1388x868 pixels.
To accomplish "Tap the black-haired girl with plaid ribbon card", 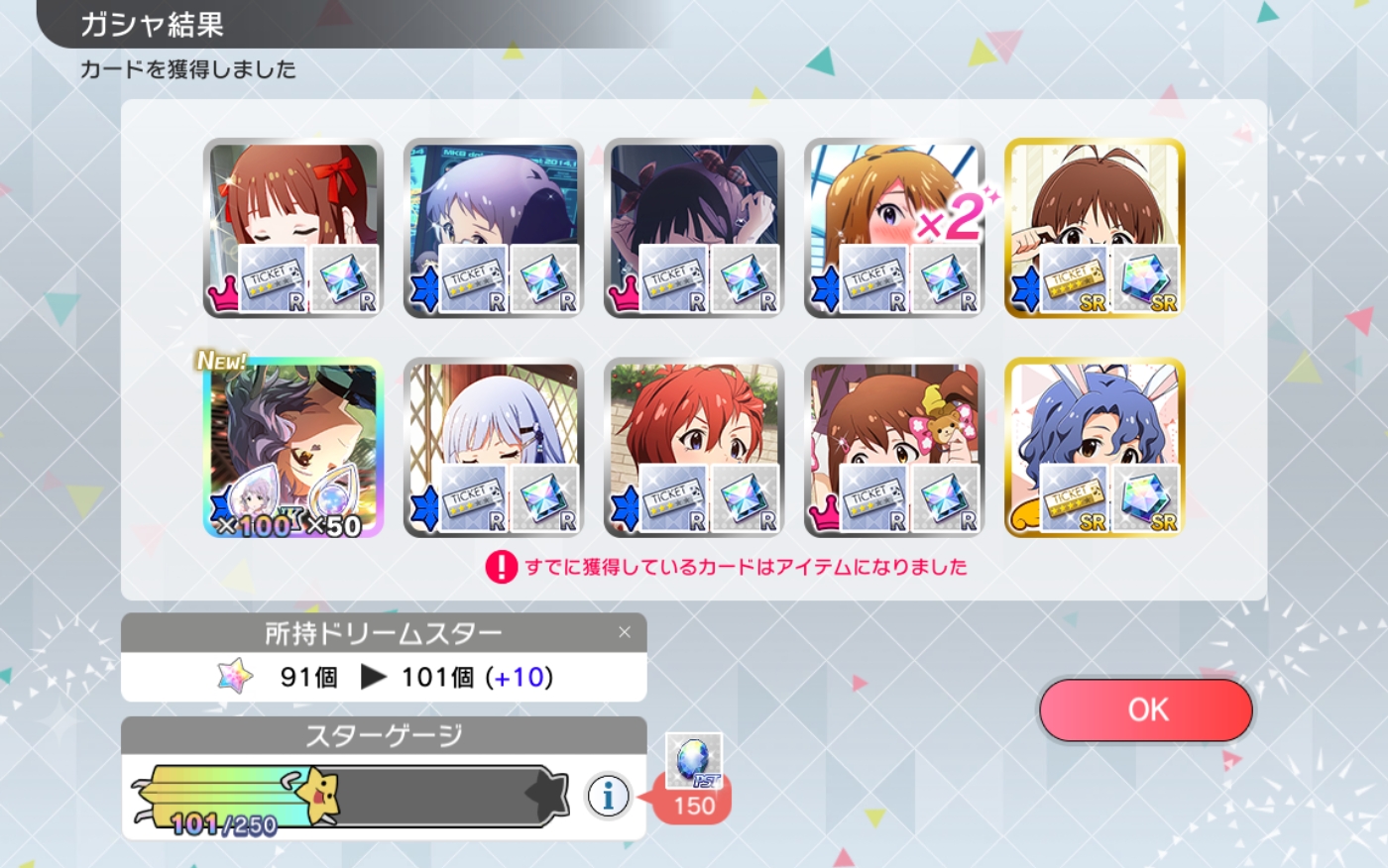I will [x=694, y=228].
